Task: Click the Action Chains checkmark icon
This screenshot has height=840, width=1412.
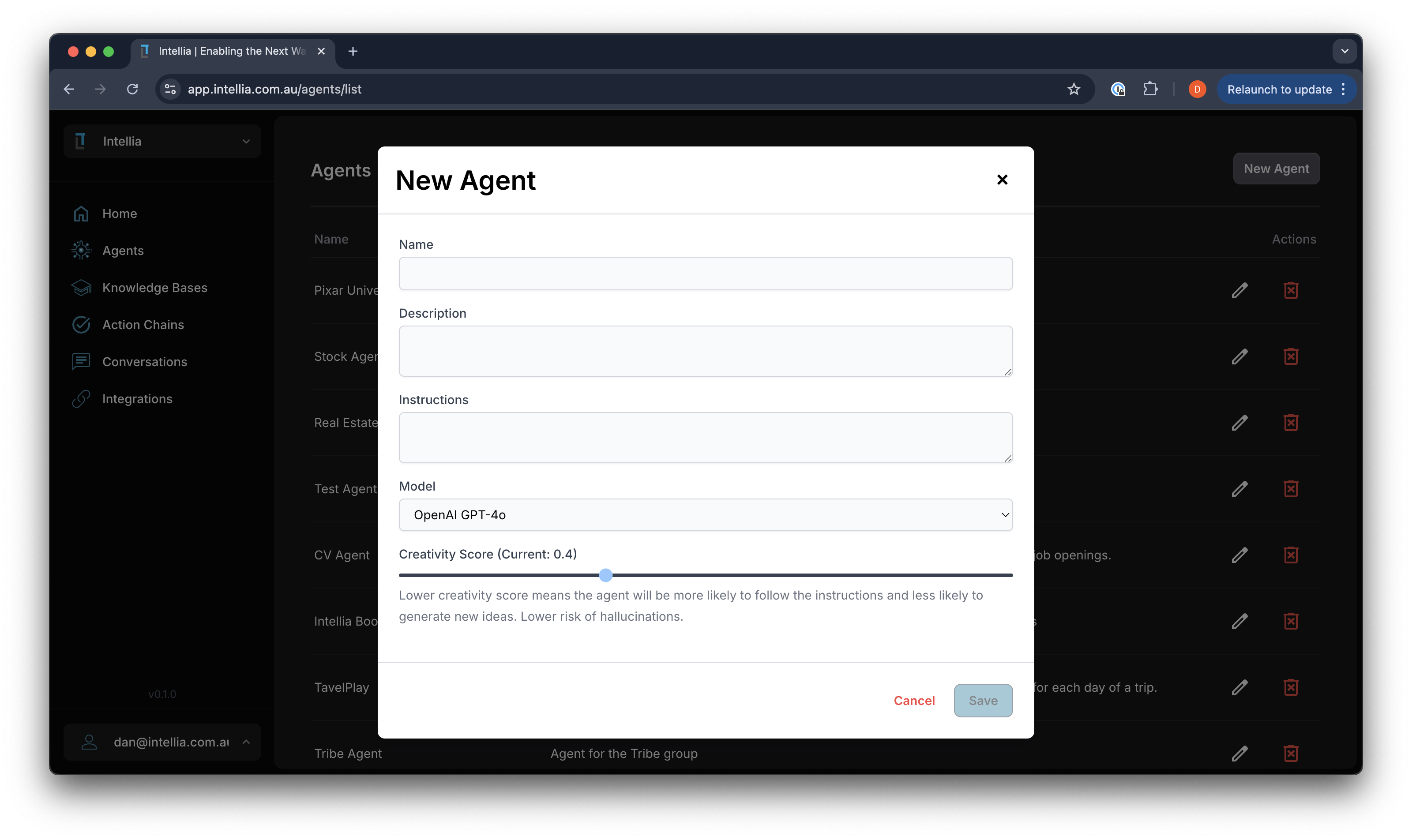Action: [x=81, y=324]
